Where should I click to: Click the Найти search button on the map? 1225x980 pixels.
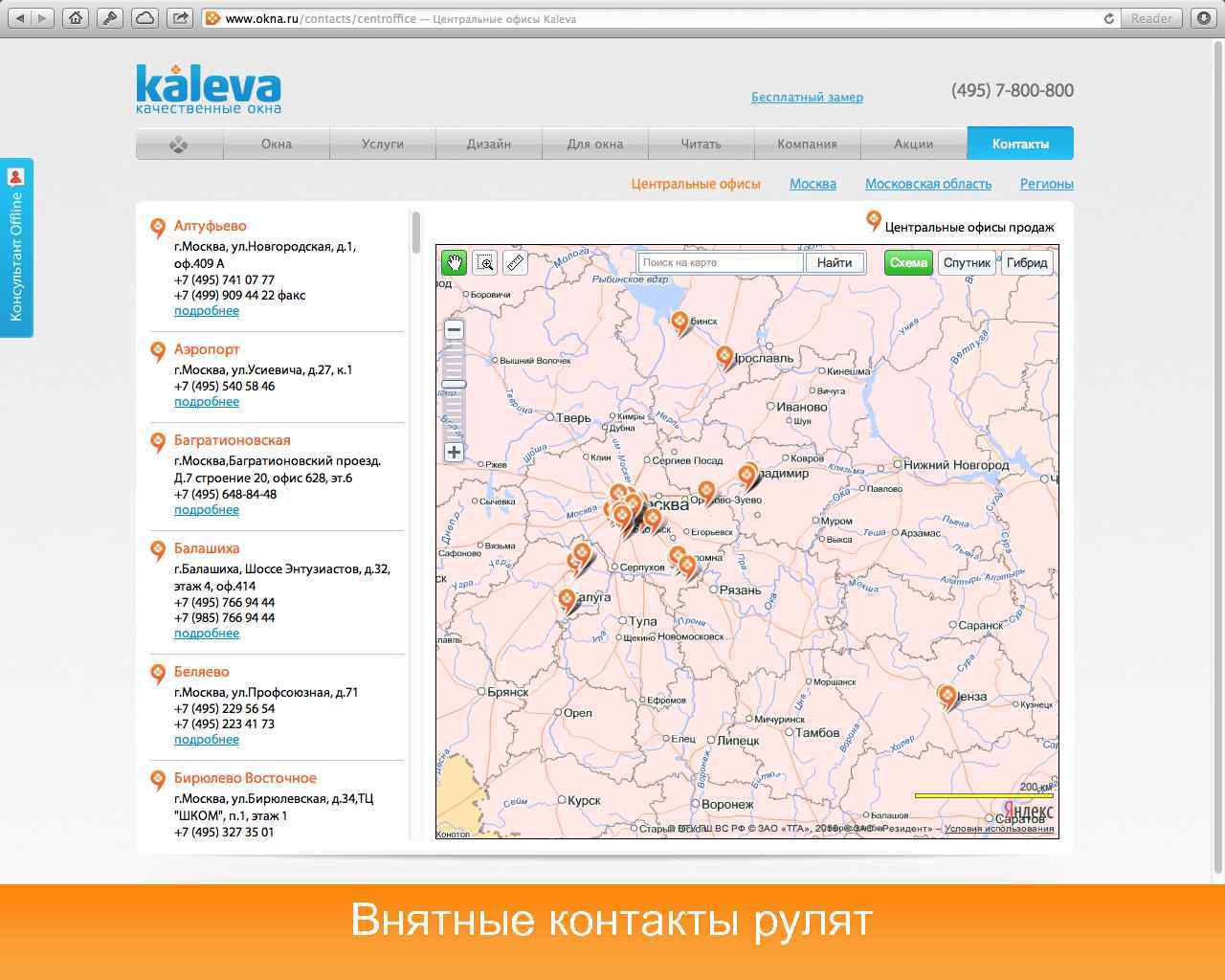tap(834, 262)
